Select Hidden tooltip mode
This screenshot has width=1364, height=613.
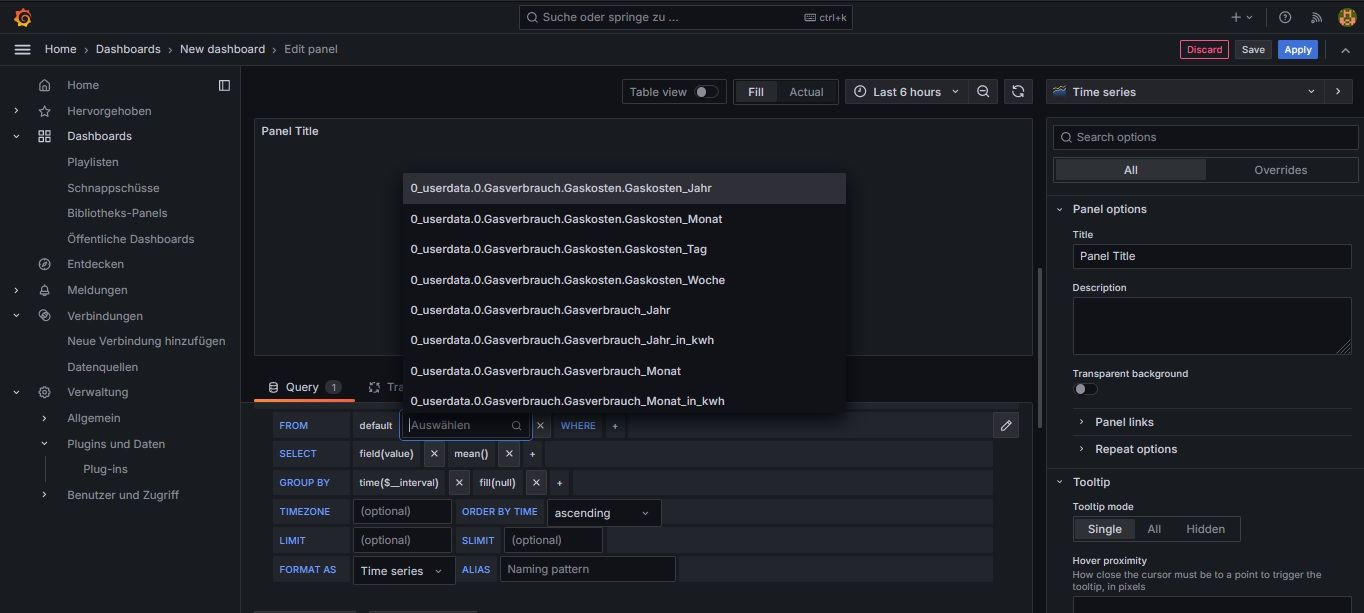click(x=1204, y=529)
